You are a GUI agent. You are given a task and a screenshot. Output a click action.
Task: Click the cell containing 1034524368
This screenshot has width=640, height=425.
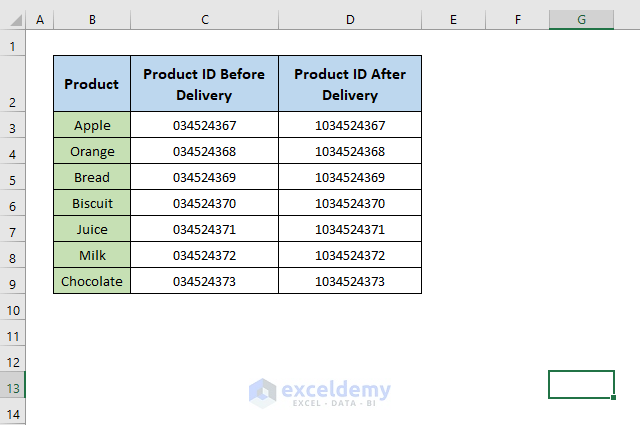coord(350,151)
